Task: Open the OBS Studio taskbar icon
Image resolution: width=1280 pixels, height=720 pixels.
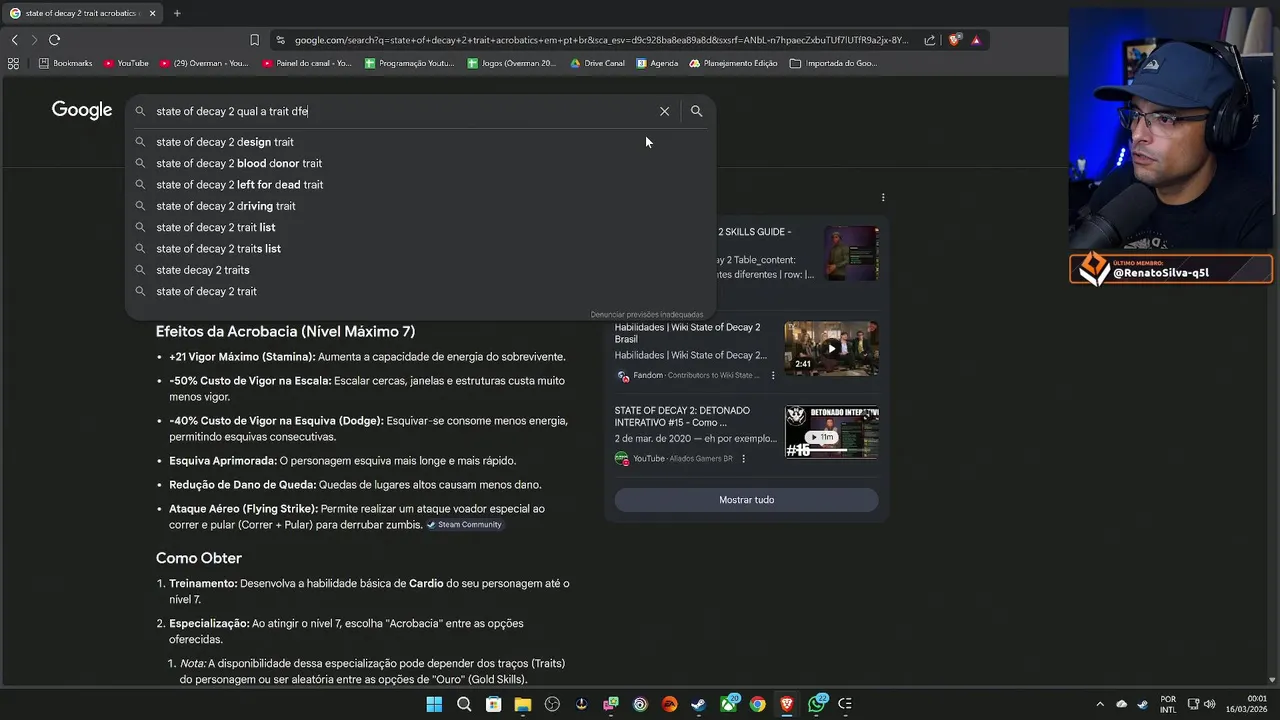Action: (552, 704)
